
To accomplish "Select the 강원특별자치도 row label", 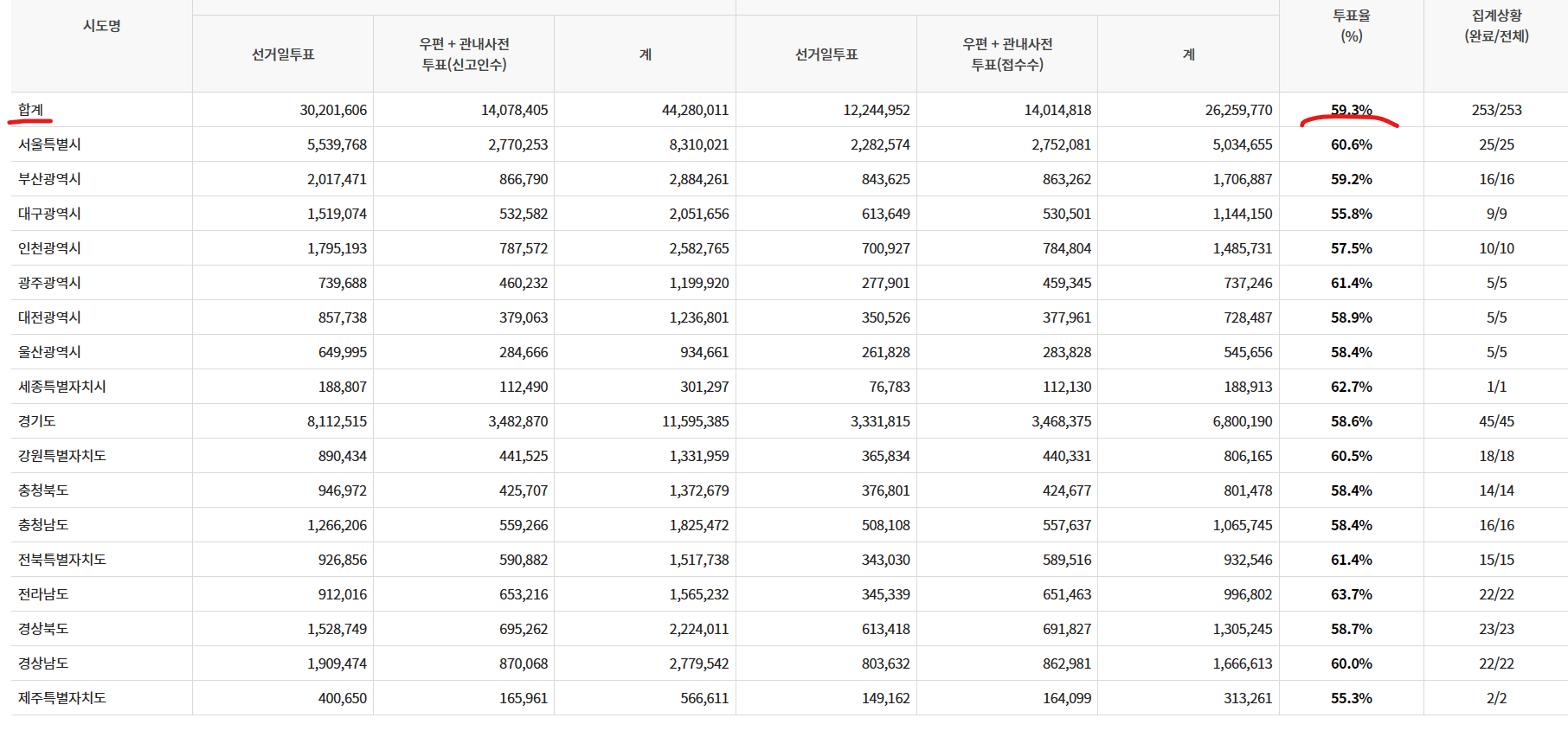I will (62, 456).
